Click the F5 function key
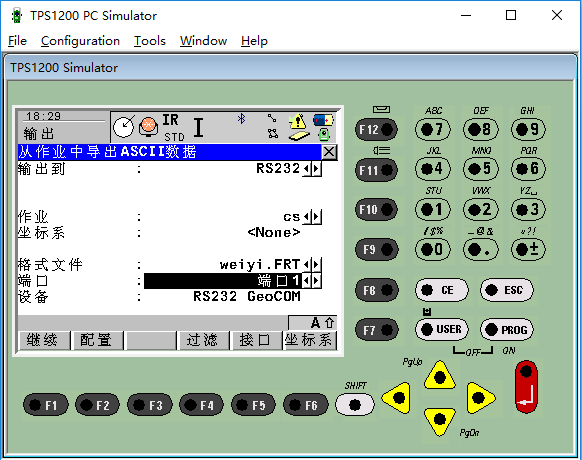582x460 pixels. pos(254,405)
